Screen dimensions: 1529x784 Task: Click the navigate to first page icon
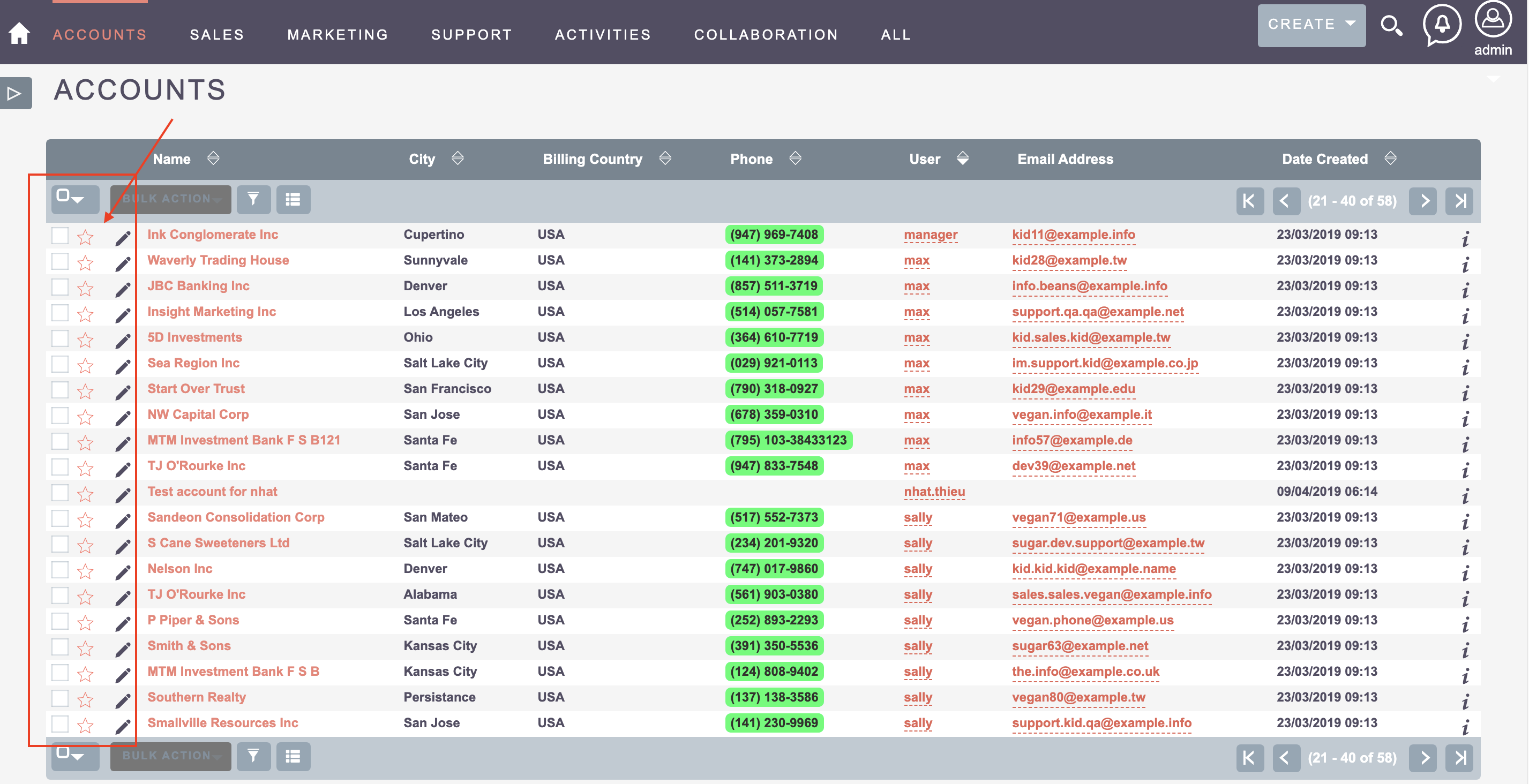coord(1248,198)
